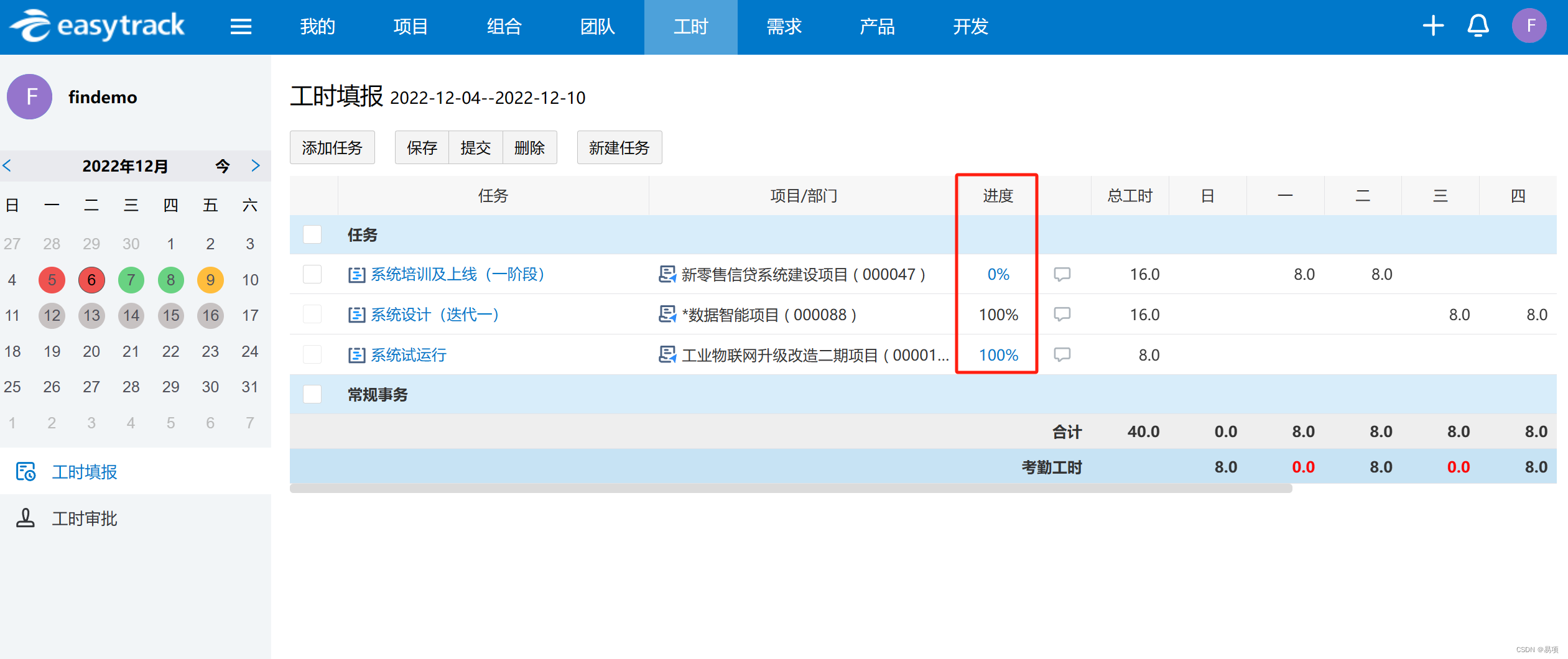The image size is (1568, 659).
Task: Click the 保存 button
Action: [422, 148]
